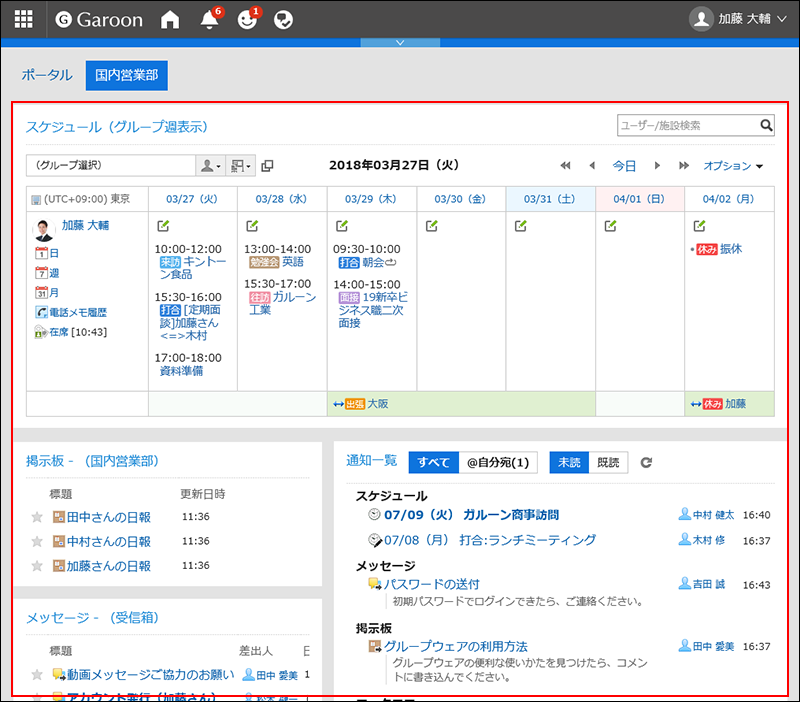Go to Garoon home icon

coord(170,19)
